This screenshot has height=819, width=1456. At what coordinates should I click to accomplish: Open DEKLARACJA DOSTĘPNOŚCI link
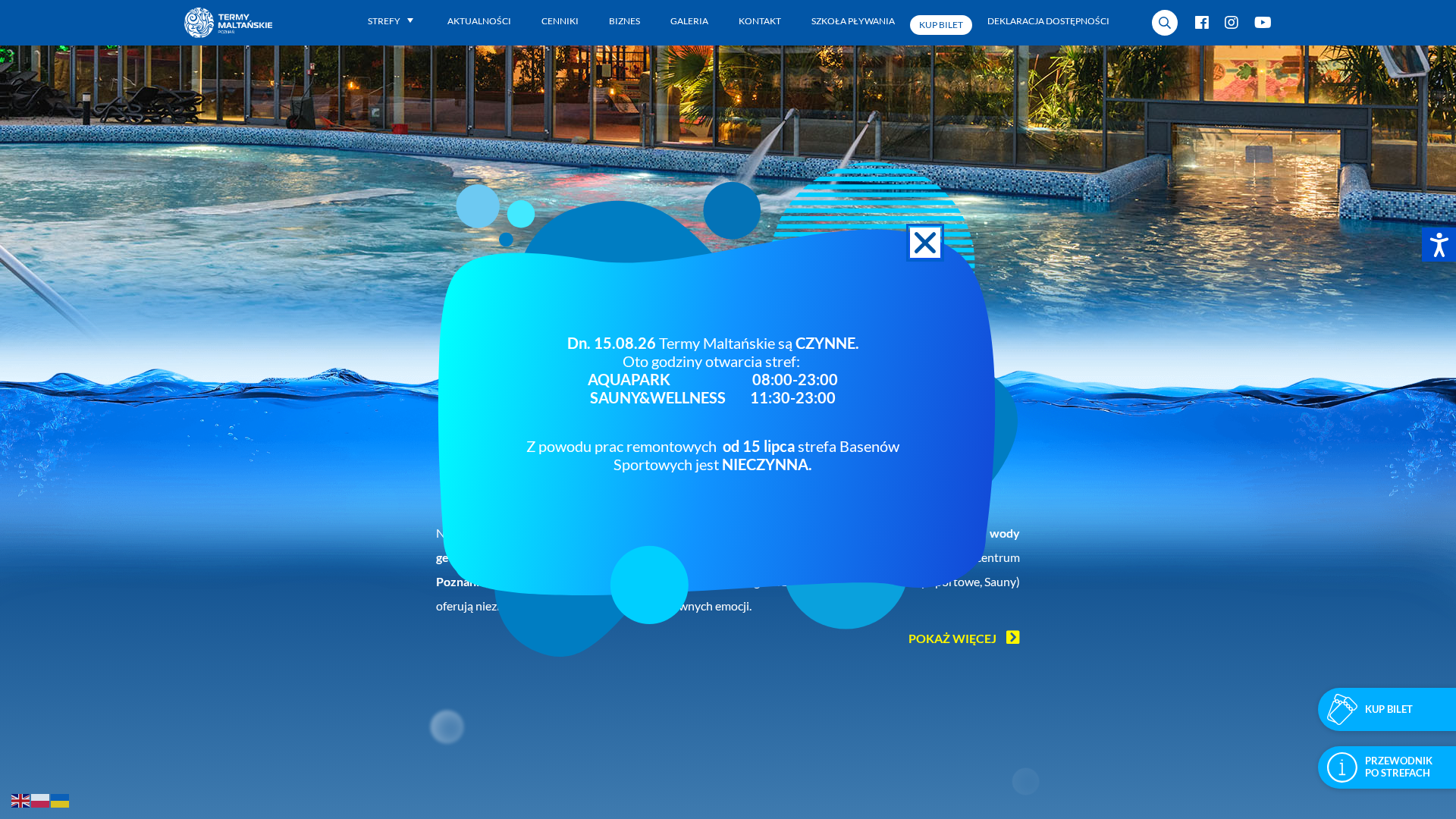coord(1048,21)
